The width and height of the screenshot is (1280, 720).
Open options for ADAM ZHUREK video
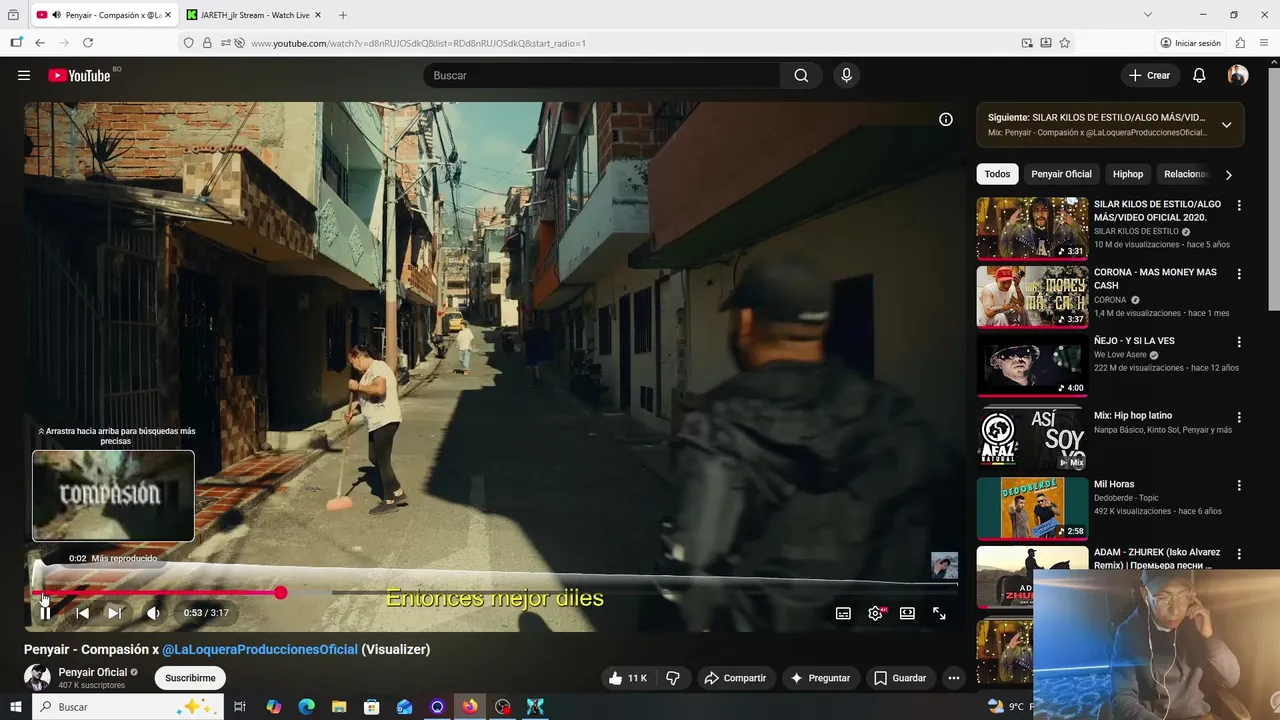[1239, 554]
